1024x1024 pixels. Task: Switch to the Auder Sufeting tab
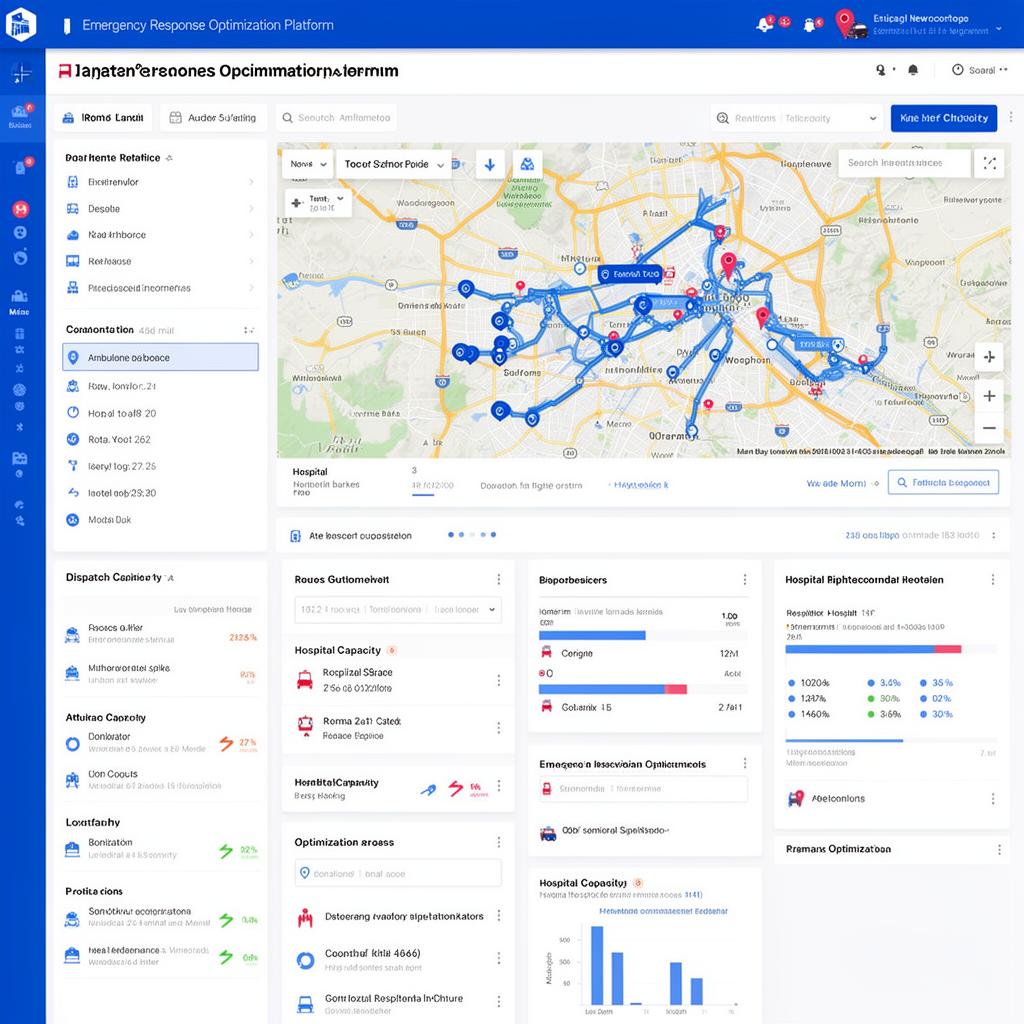pyautogui.click(x=213, y=118)
